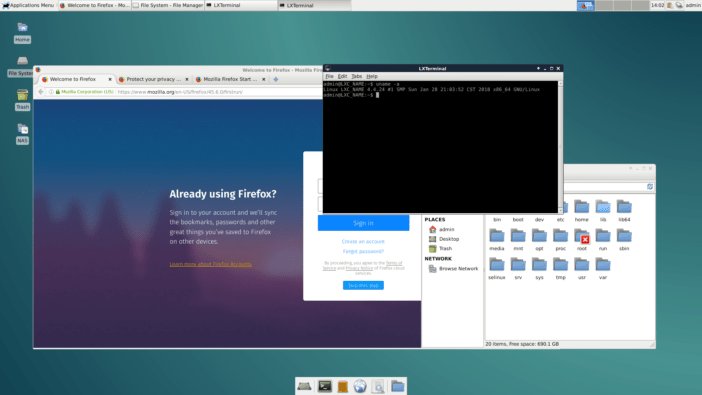Select Browse Network in file manager sidebar
Viewport: 702px width, 395px height.
(453, 269)
